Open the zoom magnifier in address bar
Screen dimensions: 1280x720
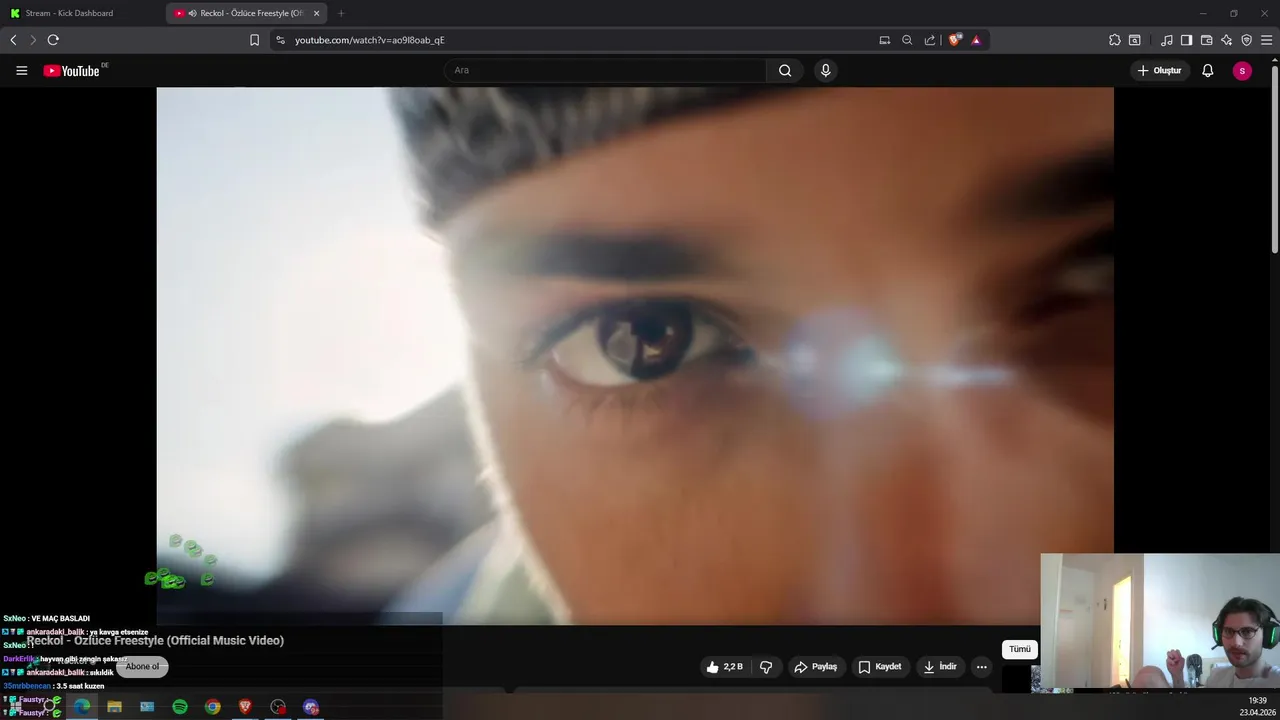[x=907, y=40]
